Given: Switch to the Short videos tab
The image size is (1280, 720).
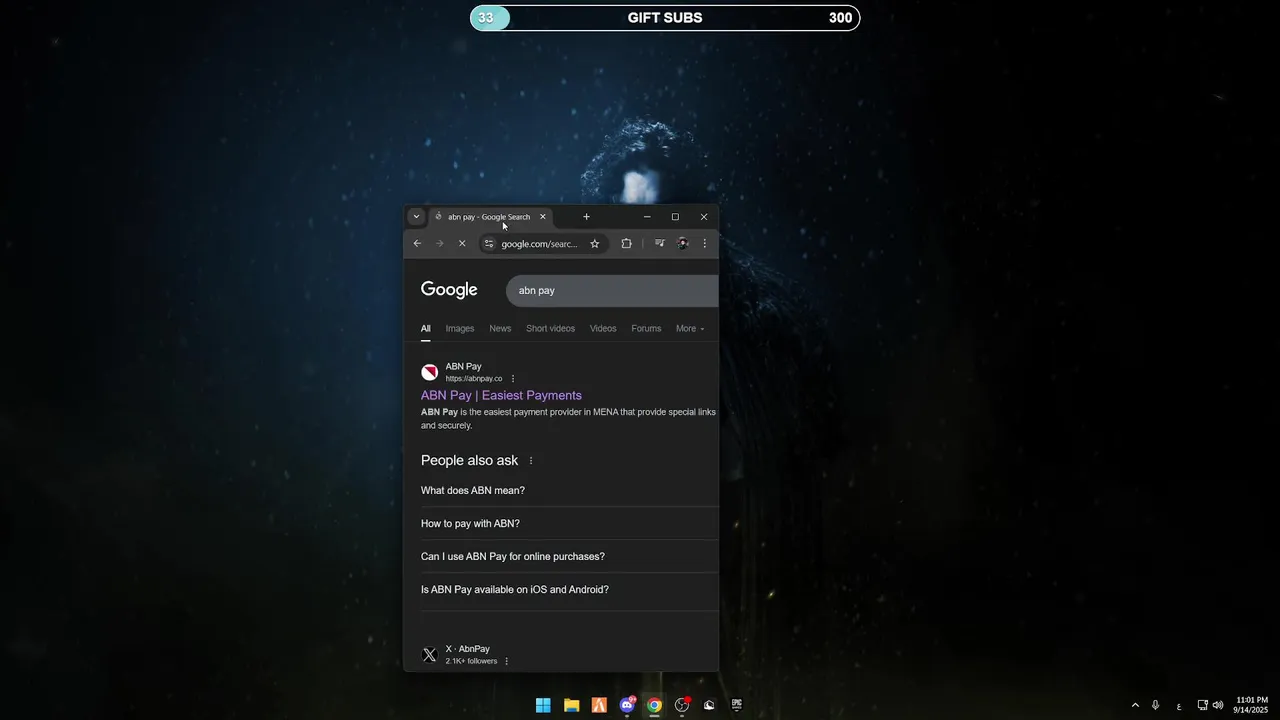Looking at the screenshot, I should [x=550, y=328].
